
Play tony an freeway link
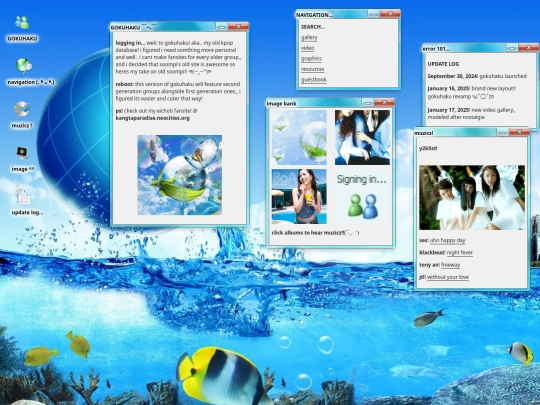tap(450, 265)
